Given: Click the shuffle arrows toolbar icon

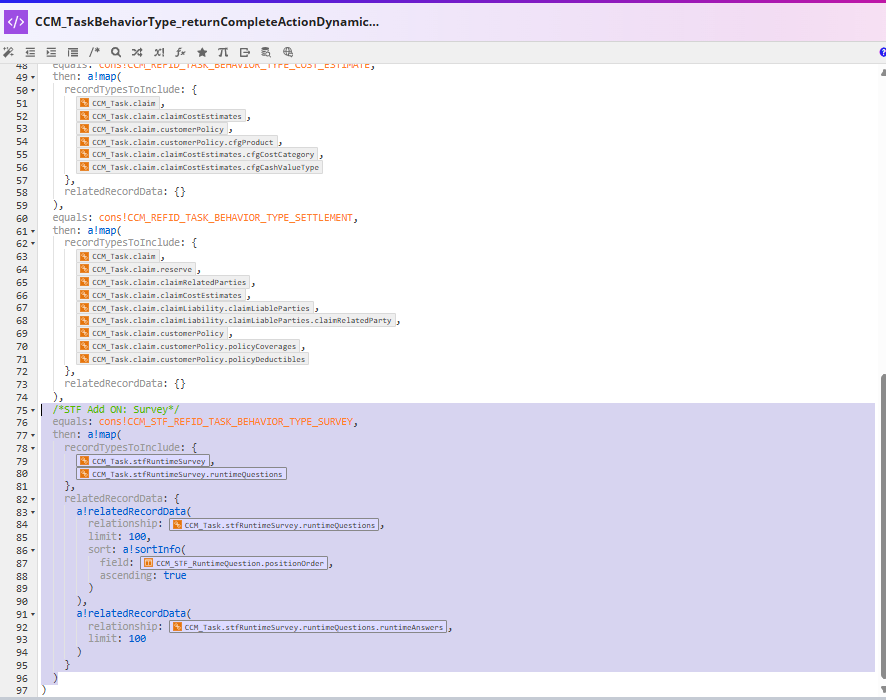Looking at the screenshot, I should [x=137, y=53].
